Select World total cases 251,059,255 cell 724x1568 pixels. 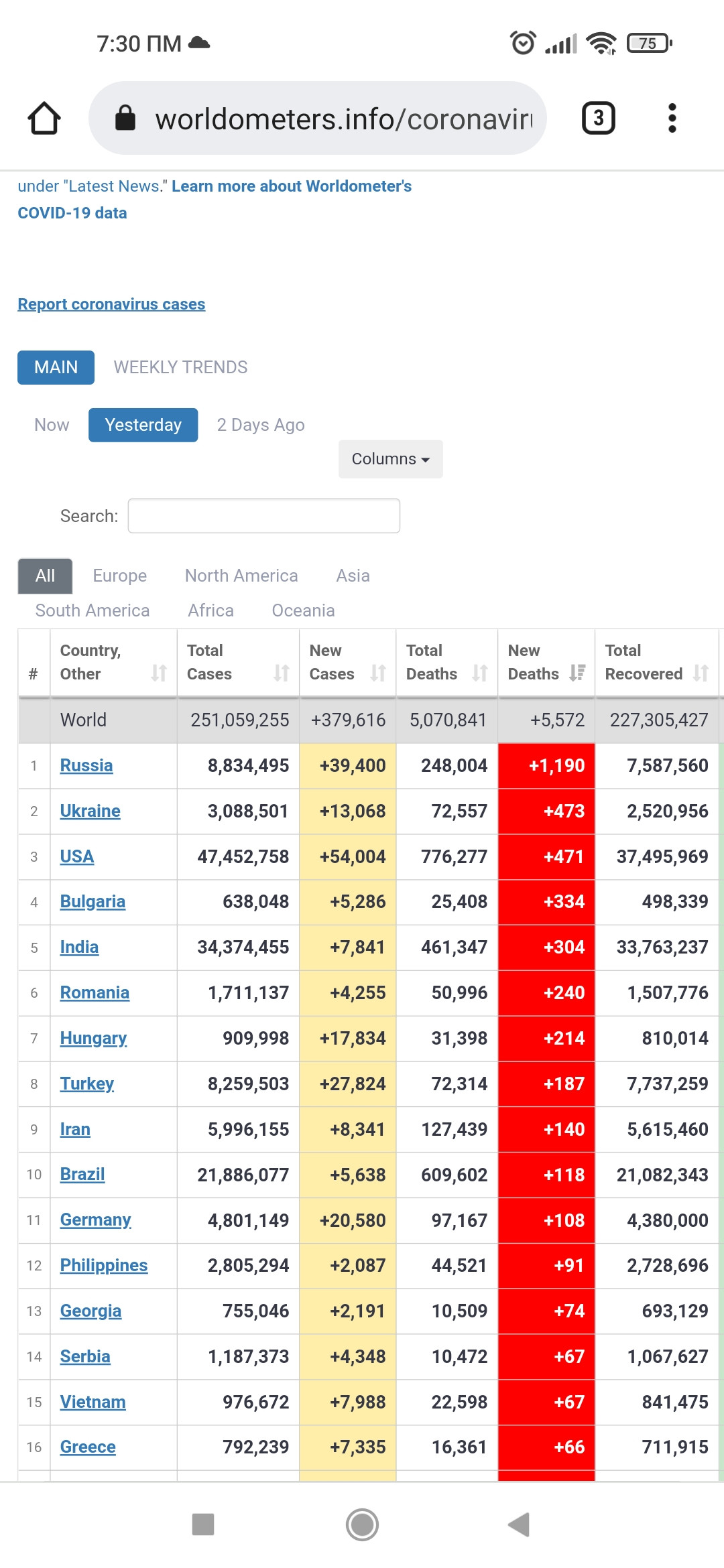coord(239,720)
